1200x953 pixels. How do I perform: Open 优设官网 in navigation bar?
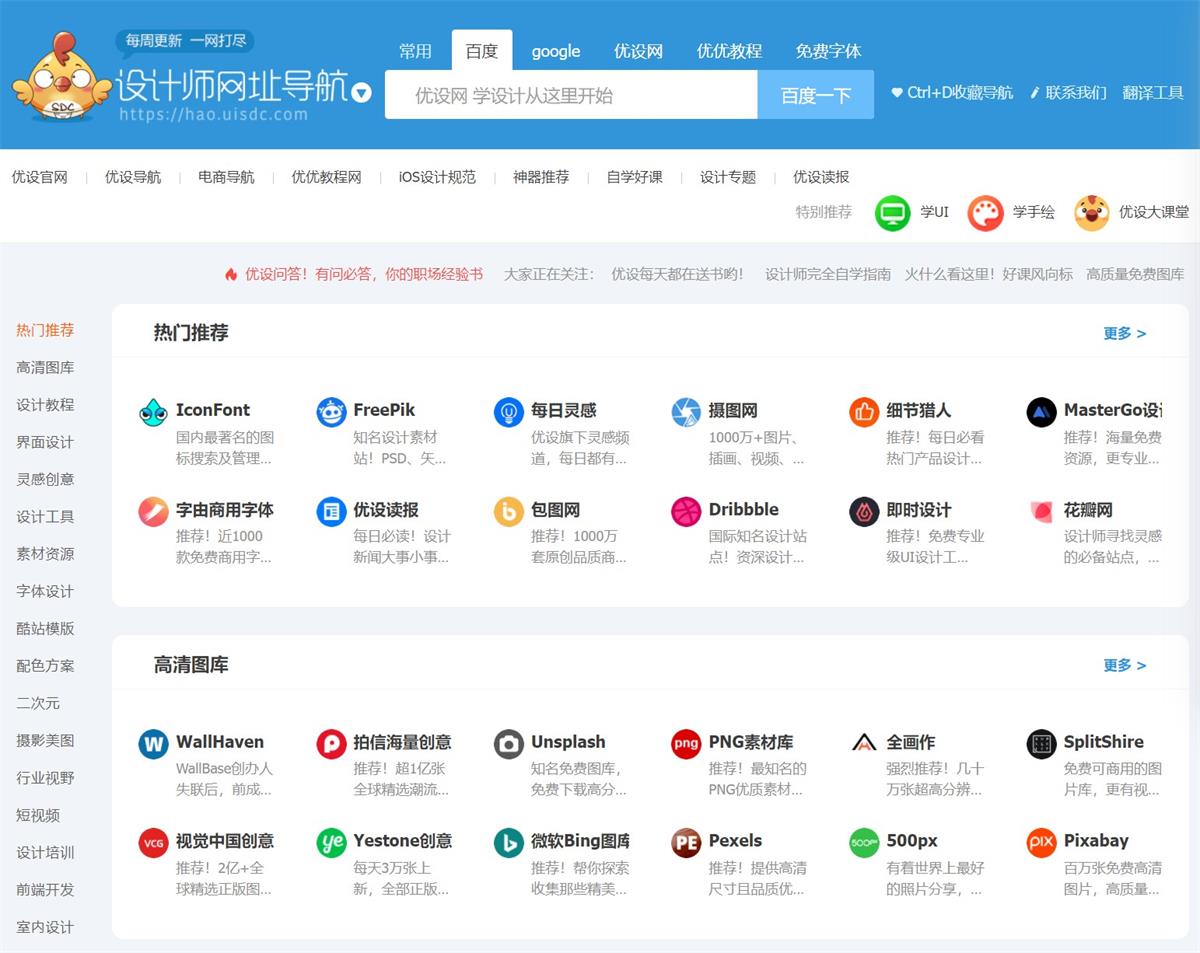tap(40, 177)
